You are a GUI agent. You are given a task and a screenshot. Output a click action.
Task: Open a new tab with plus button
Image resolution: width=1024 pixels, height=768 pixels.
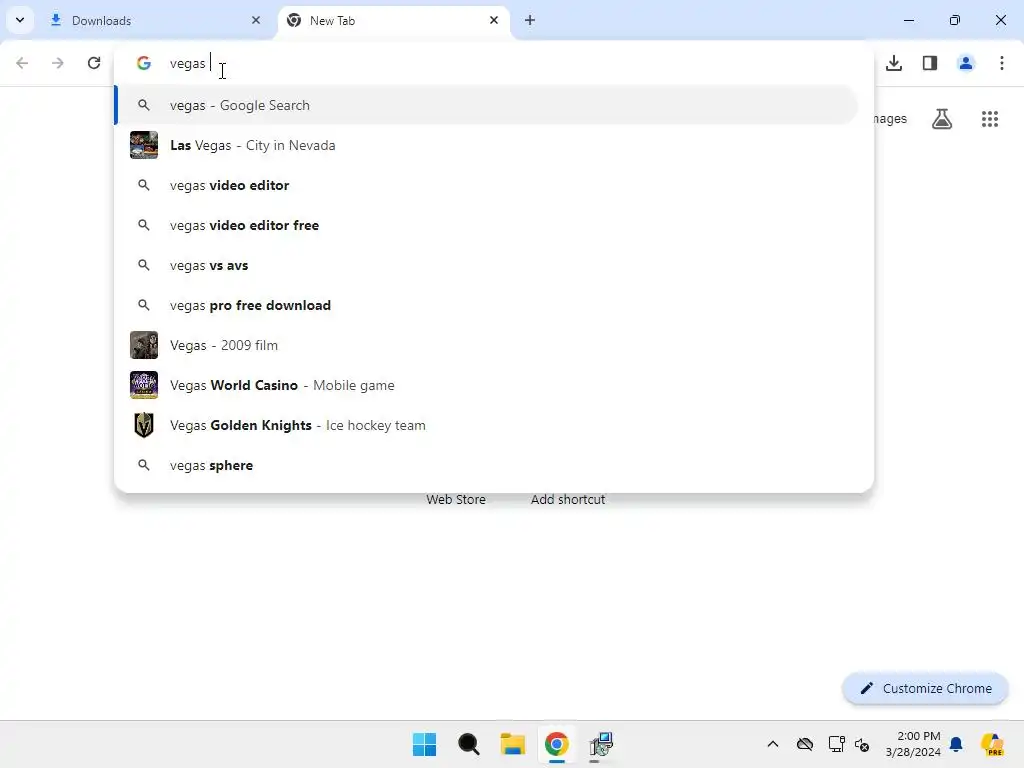pos(530,20)
